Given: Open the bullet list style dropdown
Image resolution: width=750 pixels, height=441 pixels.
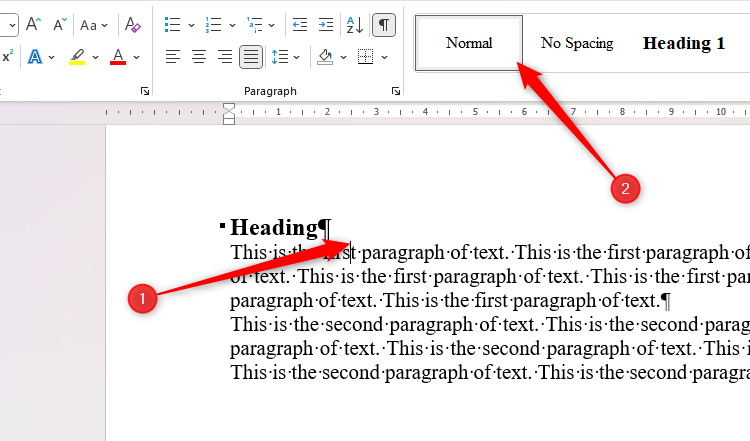Looking at the screenshot, I should (190, 24).
